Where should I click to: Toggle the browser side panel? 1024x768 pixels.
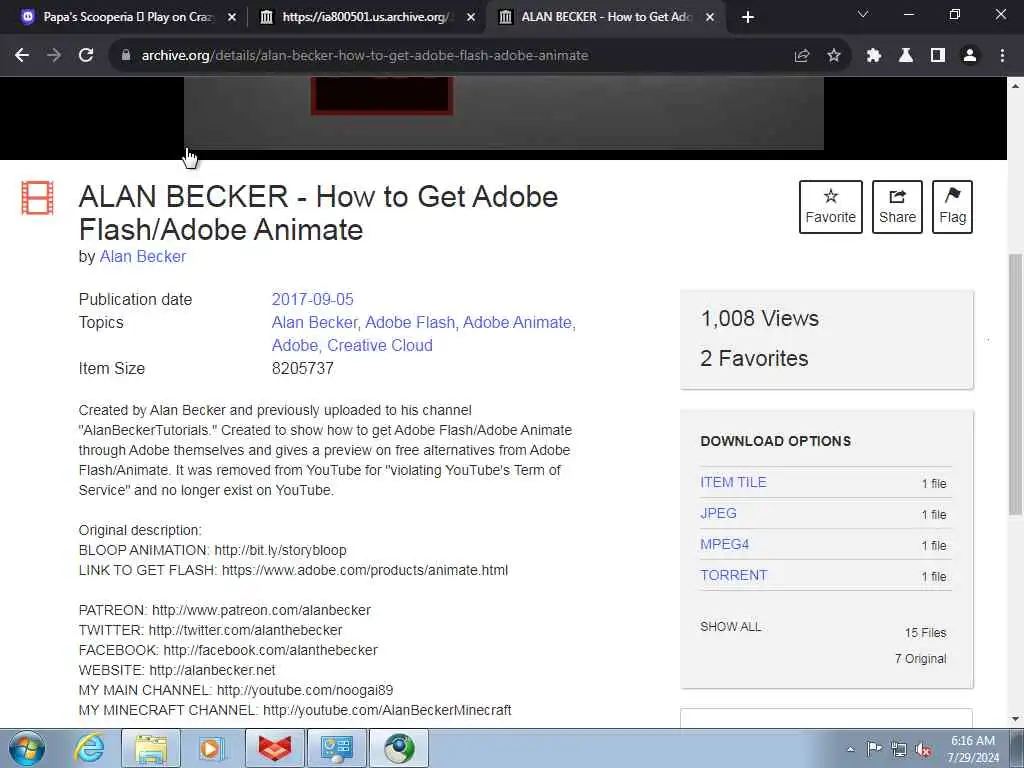point(938,56)
